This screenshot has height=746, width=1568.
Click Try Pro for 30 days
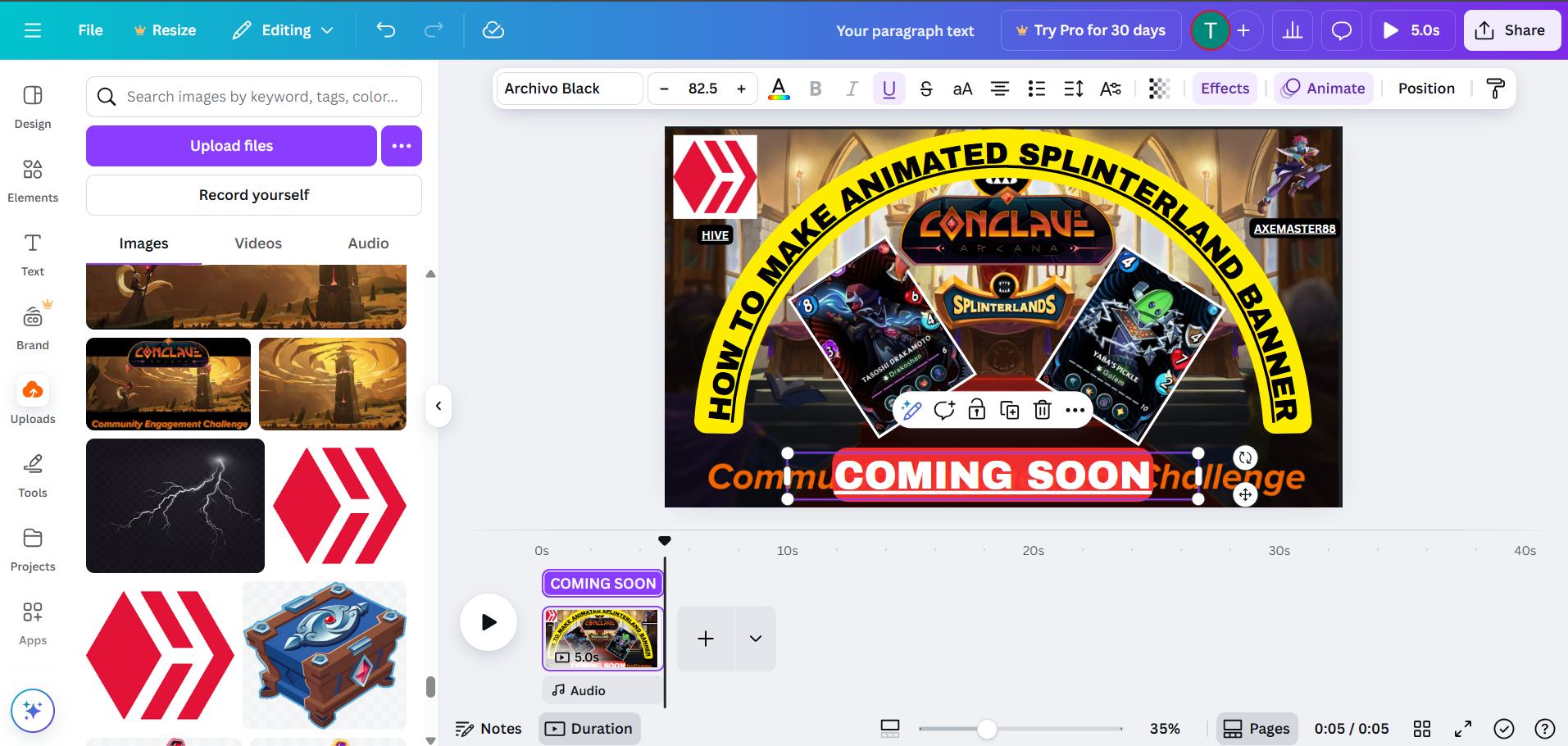pyautogui.click(x=1091, y=30)
